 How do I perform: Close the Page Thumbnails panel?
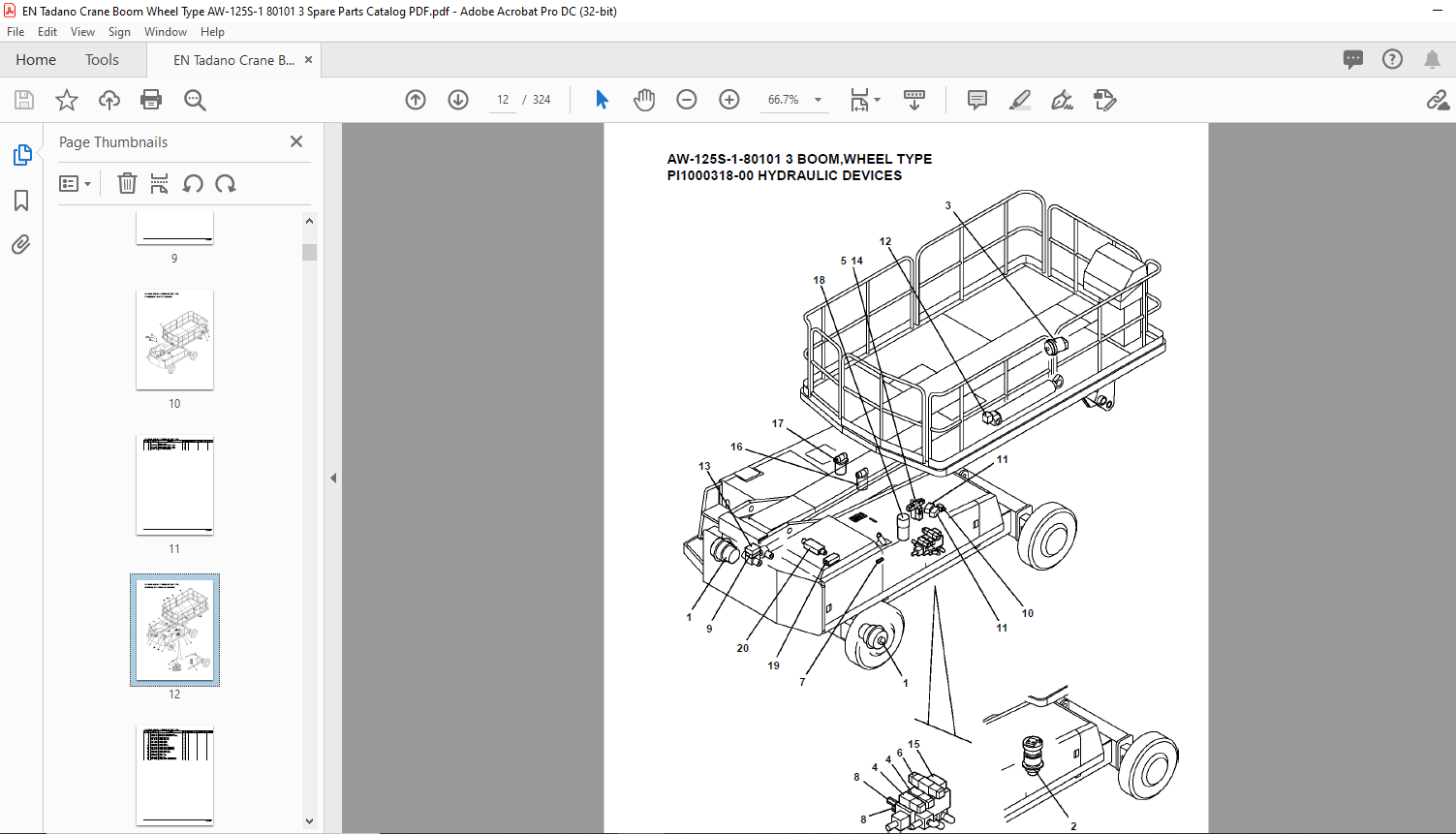[296, 141]
